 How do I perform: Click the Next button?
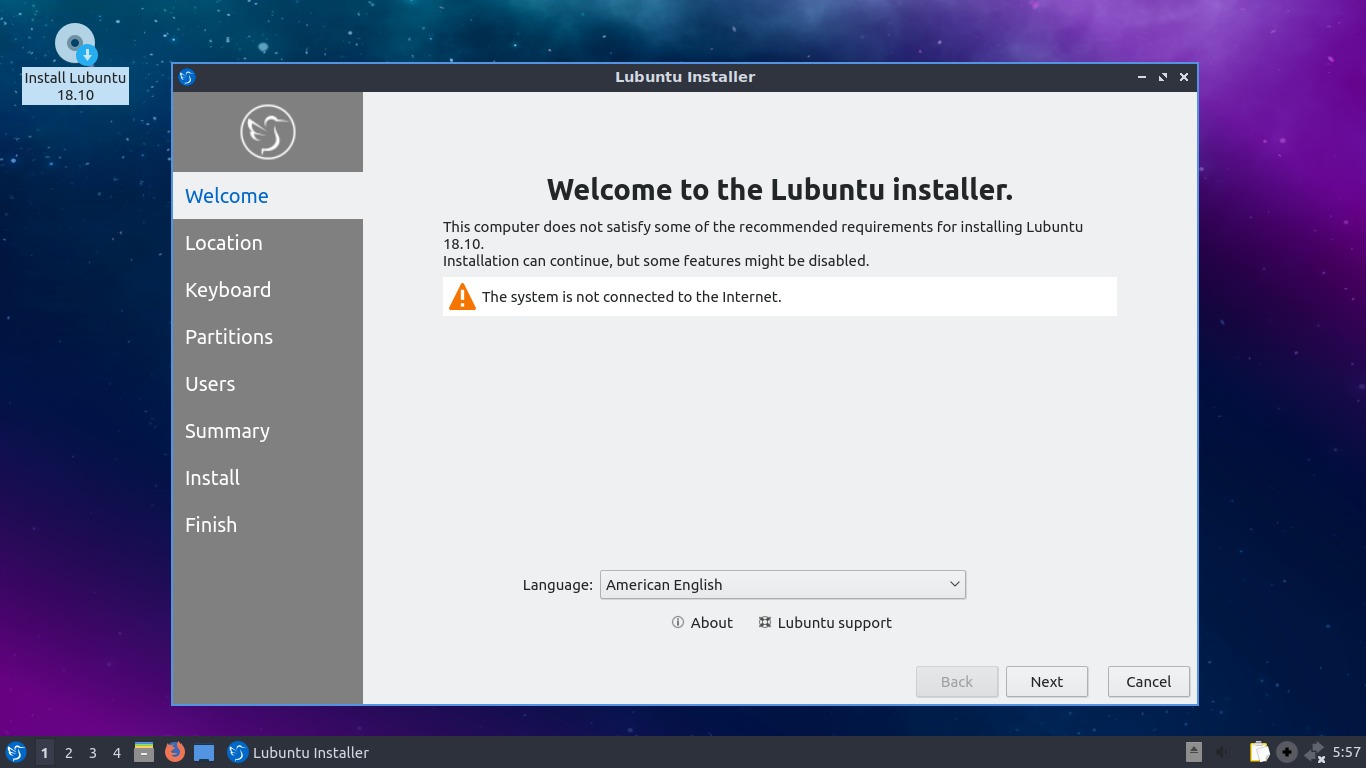click(1046, 681)
